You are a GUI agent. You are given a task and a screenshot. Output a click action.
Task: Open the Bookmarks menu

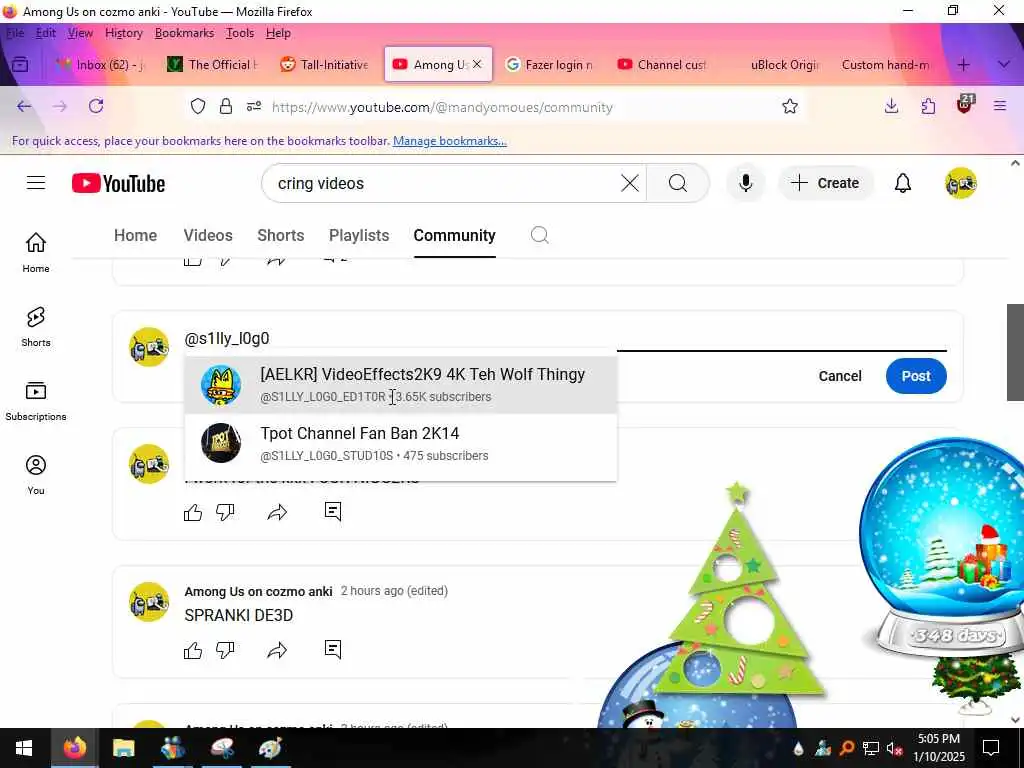(184, 33)
